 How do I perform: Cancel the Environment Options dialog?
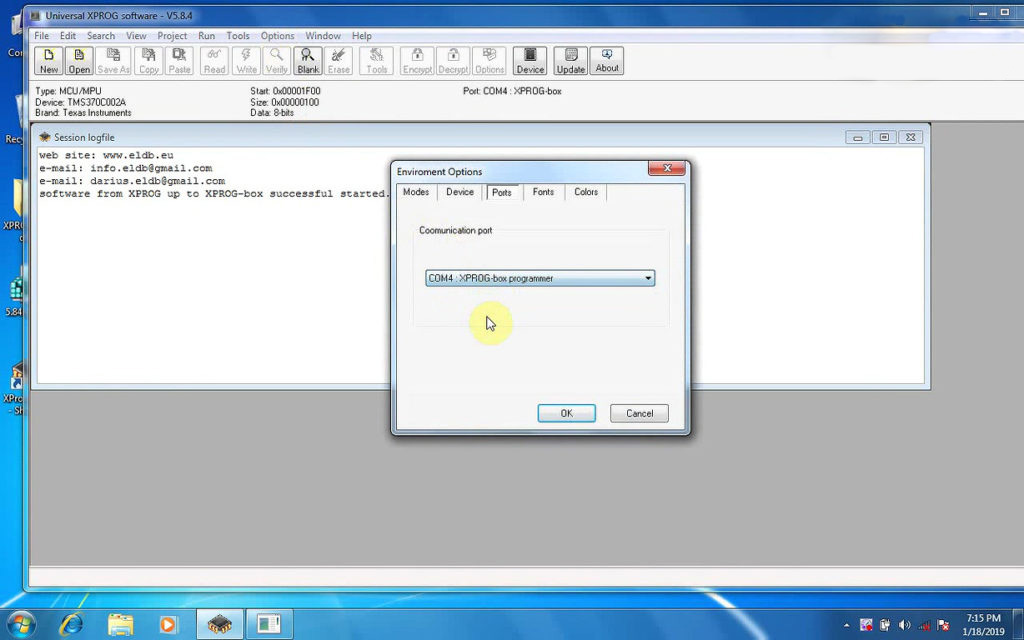click(639, 413)
